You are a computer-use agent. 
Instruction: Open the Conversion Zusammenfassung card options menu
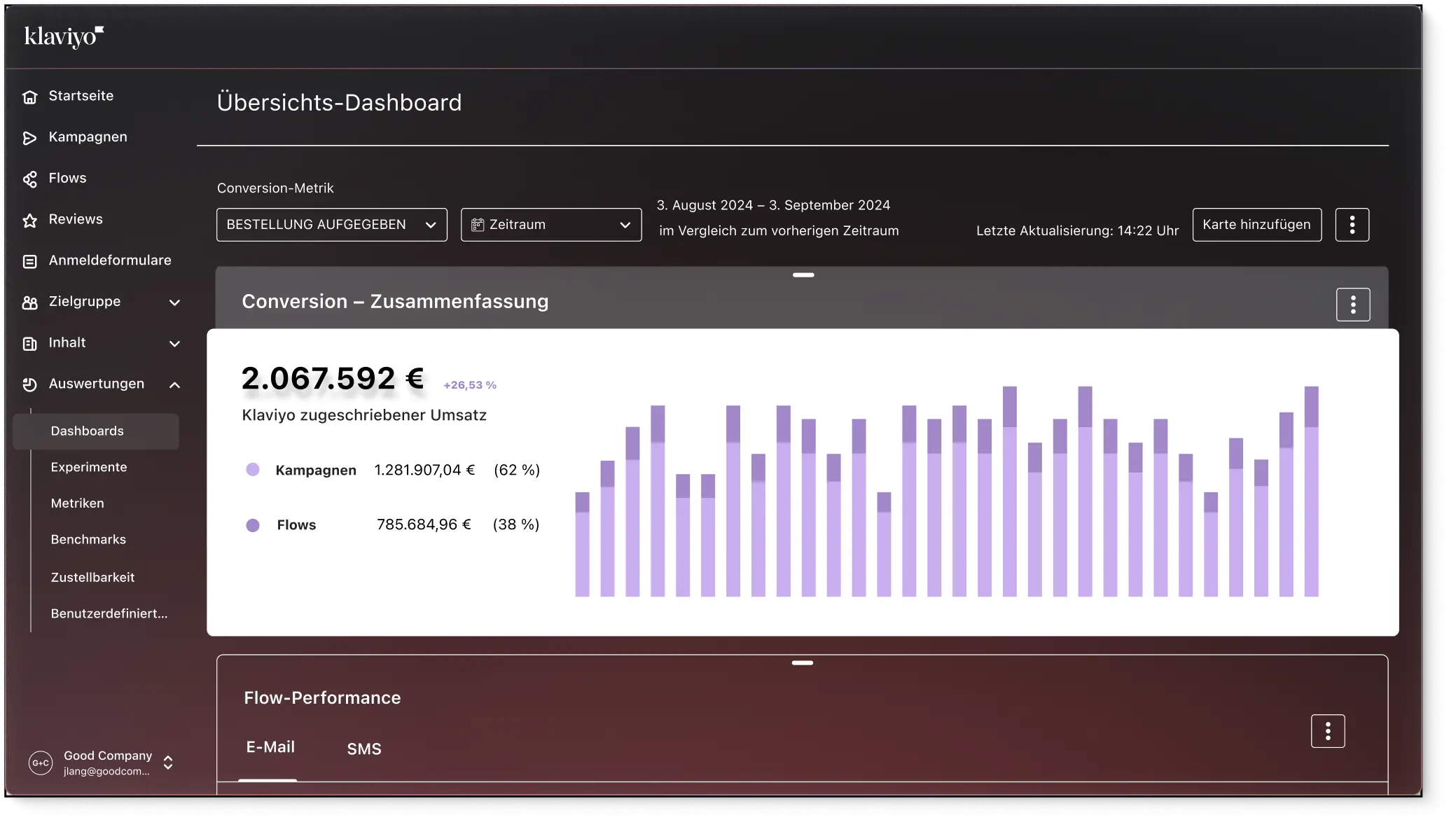pos(1352,305)
